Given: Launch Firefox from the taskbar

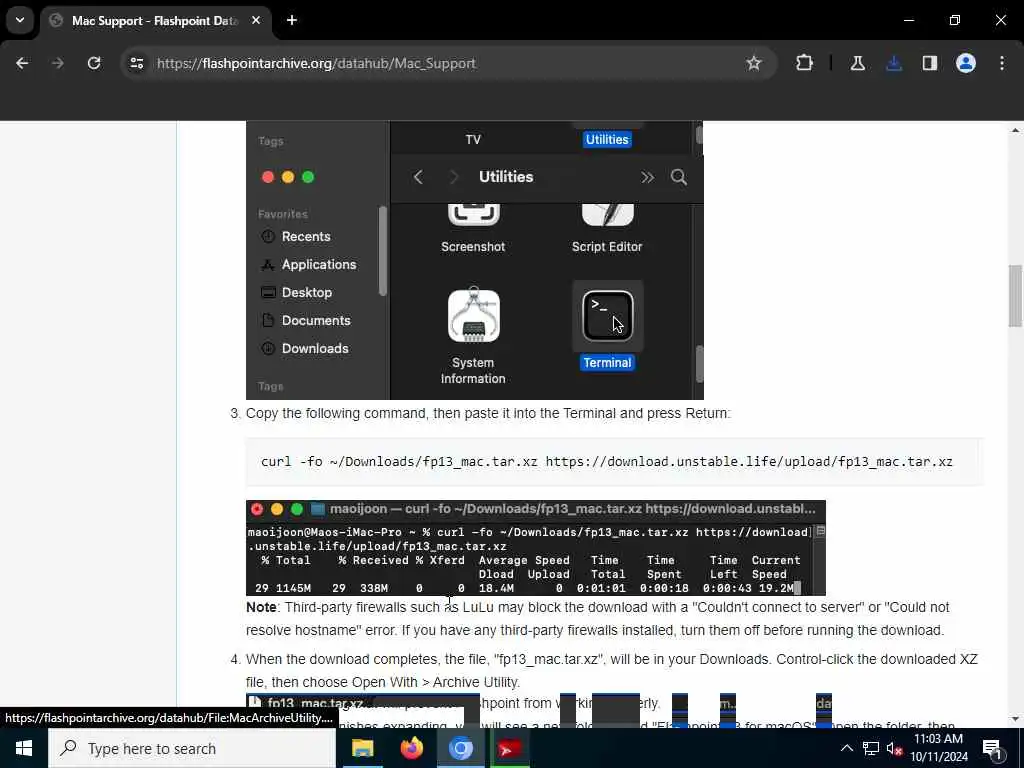Looking at the screenshot, I should [x=411, y=748].
